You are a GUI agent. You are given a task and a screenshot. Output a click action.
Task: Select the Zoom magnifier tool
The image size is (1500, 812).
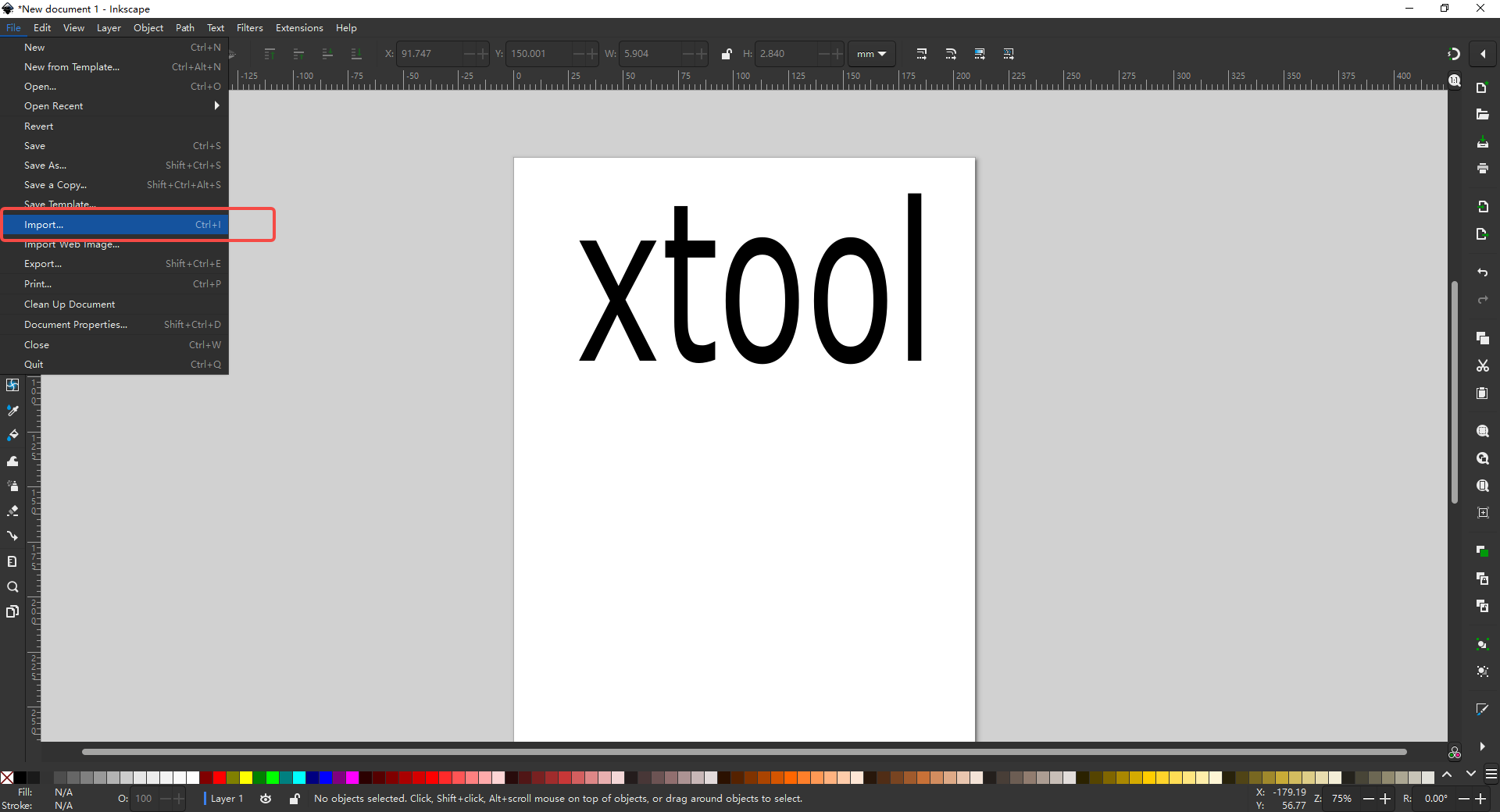coord(12,586)
